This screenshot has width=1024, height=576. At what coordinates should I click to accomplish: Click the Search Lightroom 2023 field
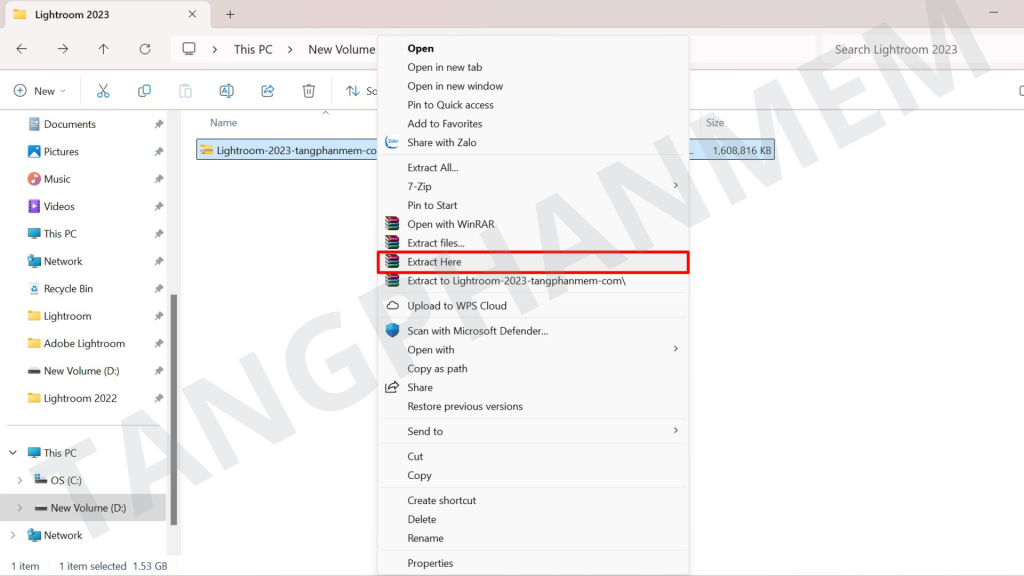click(915, 49)
